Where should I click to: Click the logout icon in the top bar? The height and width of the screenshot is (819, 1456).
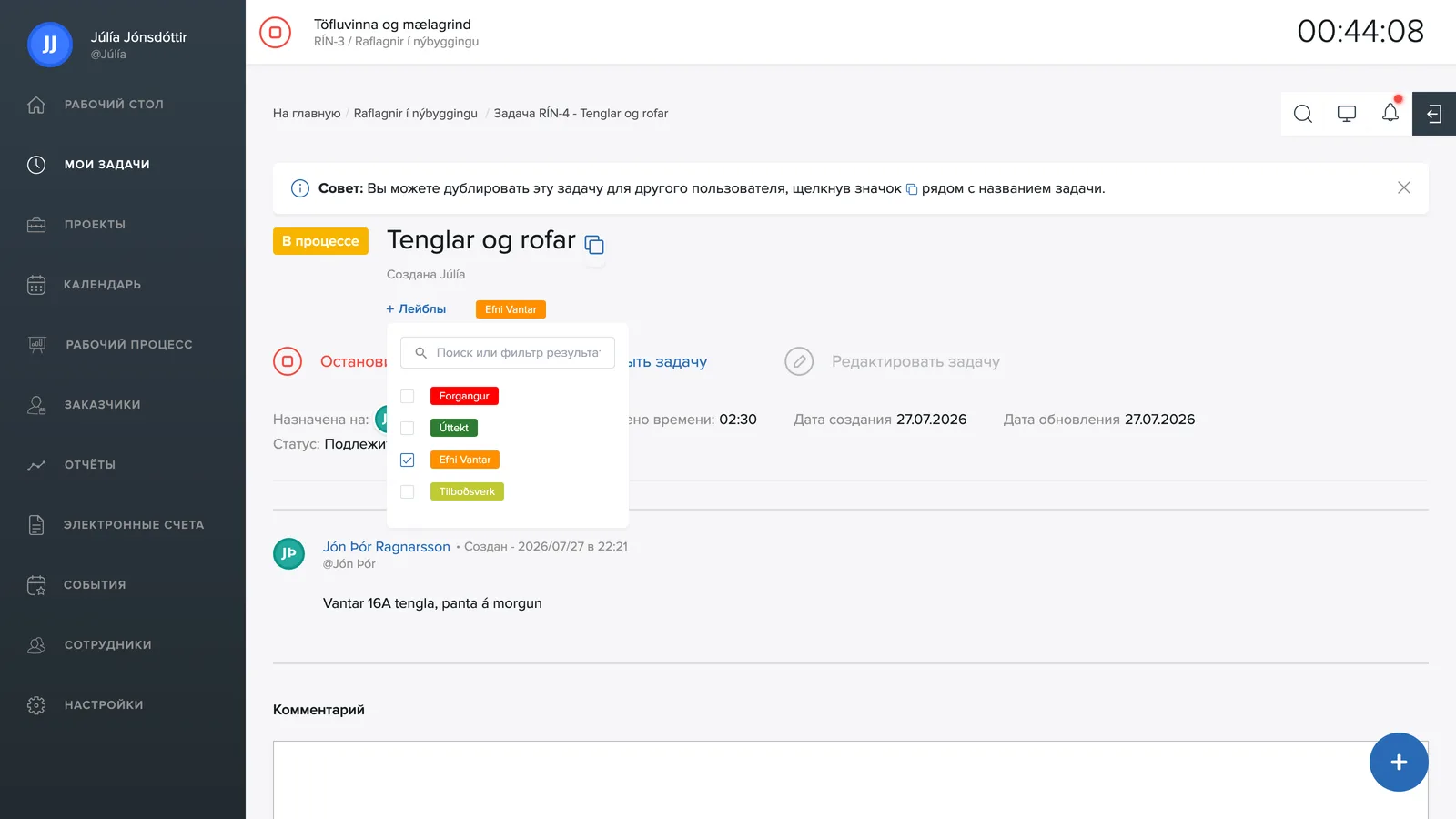tap(1434, 114)
